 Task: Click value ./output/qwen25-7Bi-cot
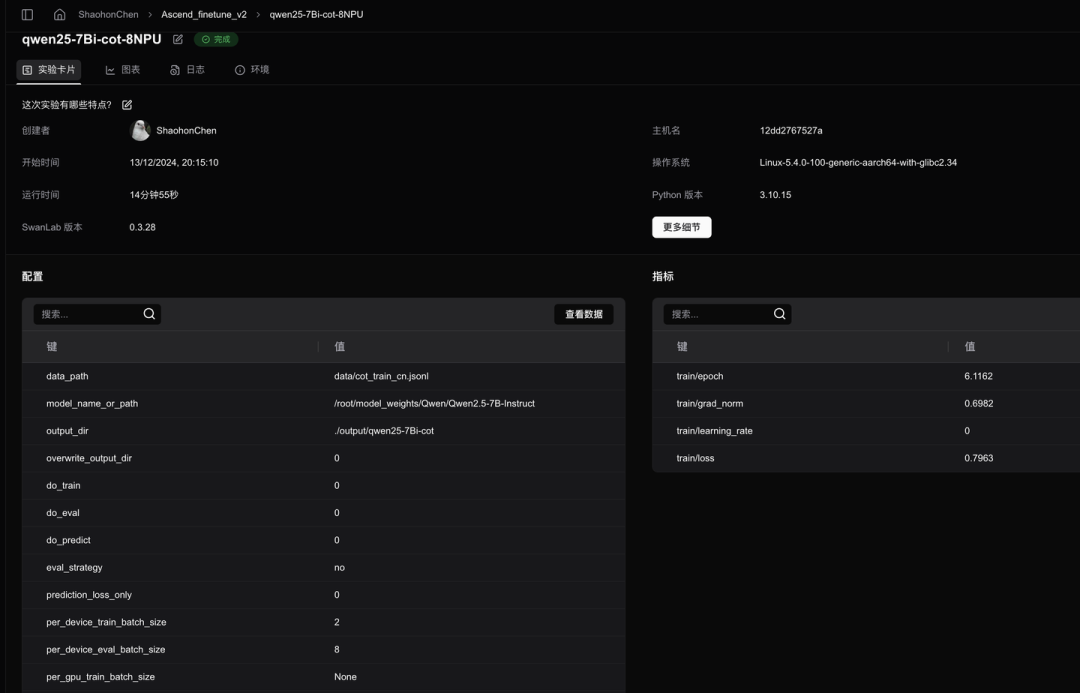pyautogui.click(x=384, y=431)
